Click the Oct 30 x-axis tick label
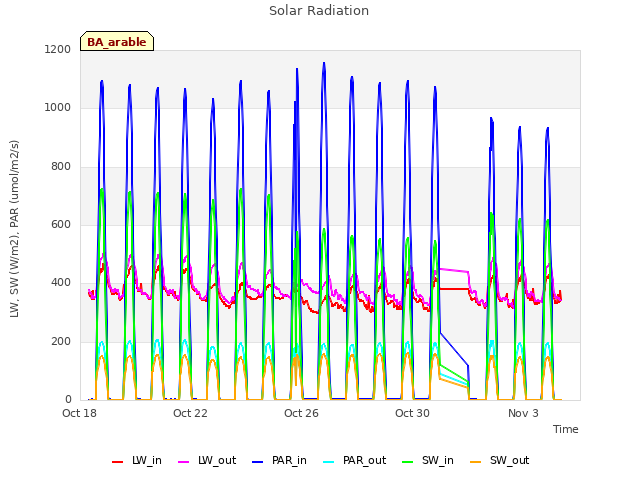640x480 pixels. (x=412, y=413)
